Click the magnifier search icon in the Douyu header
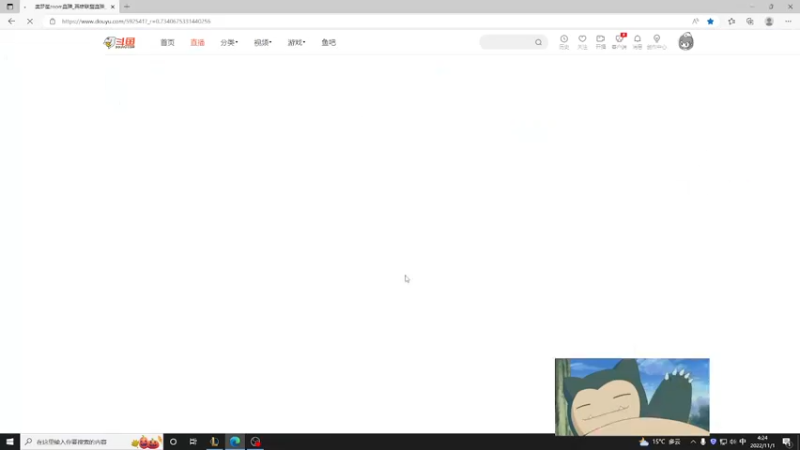The height and width of the screenshot is (450, 800). [538, 42]
